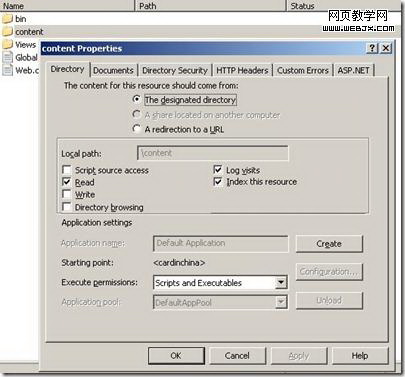Click the Unload button

click(329, 300)
